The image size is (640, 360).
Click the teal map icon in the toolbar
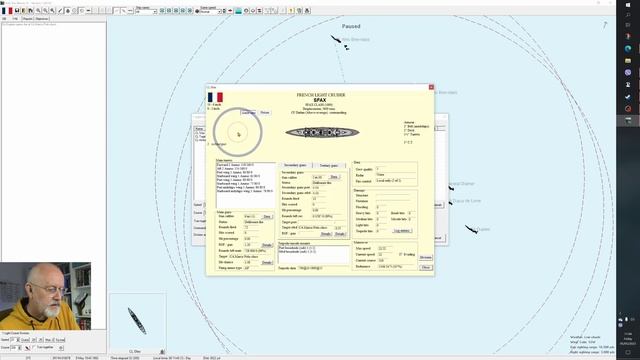point(238,11)
